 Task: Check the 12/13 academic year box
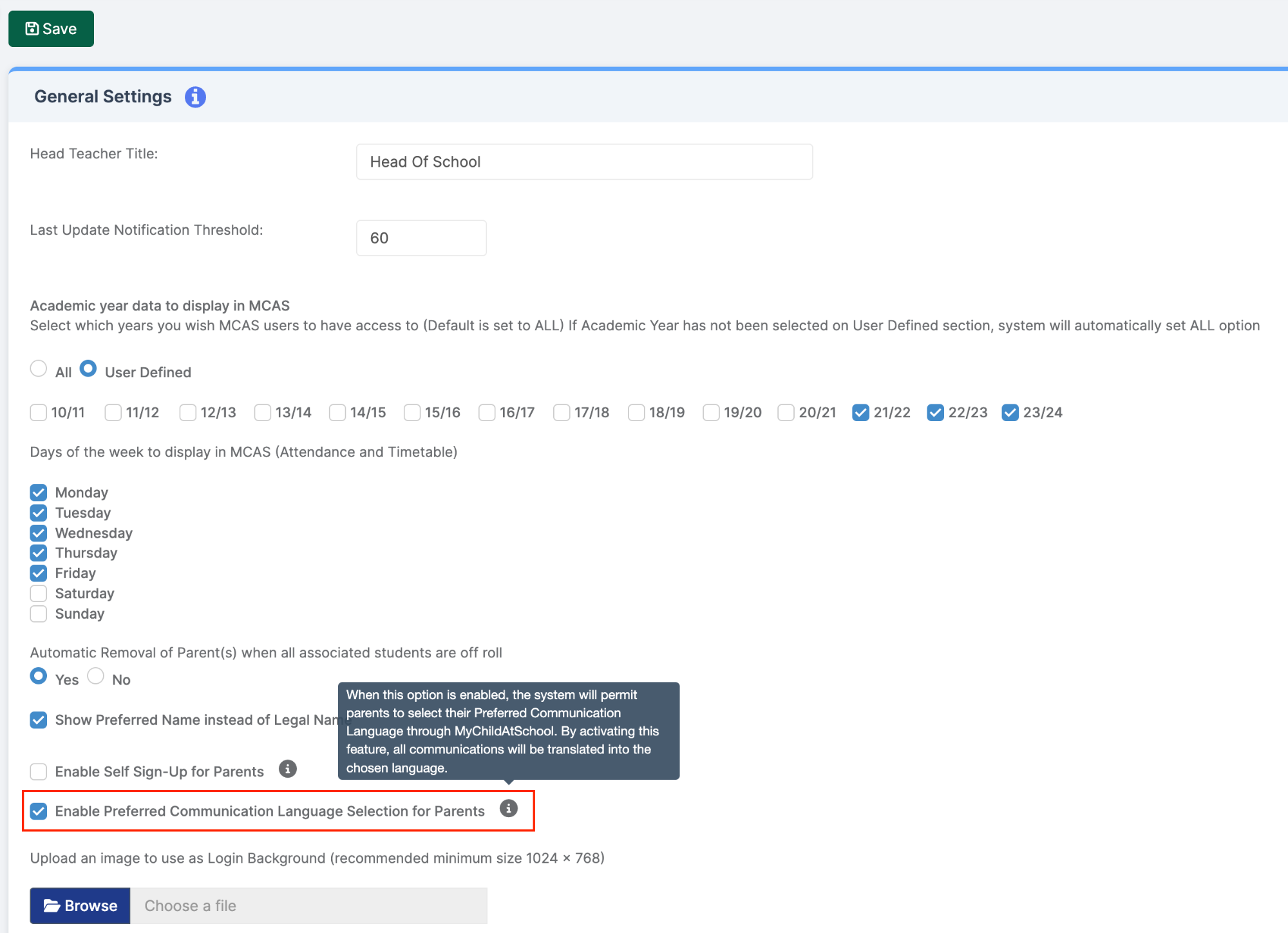click(x=188, y=413)
